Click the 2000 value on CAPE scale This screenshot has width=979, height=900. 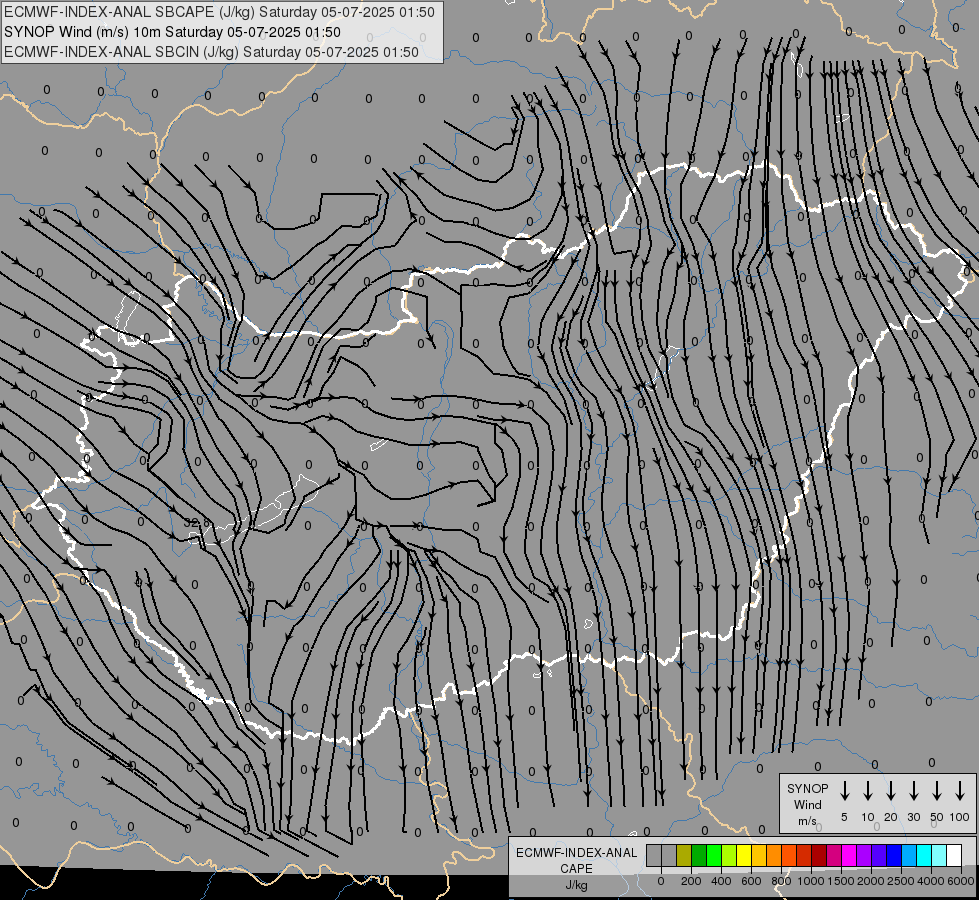871,881
